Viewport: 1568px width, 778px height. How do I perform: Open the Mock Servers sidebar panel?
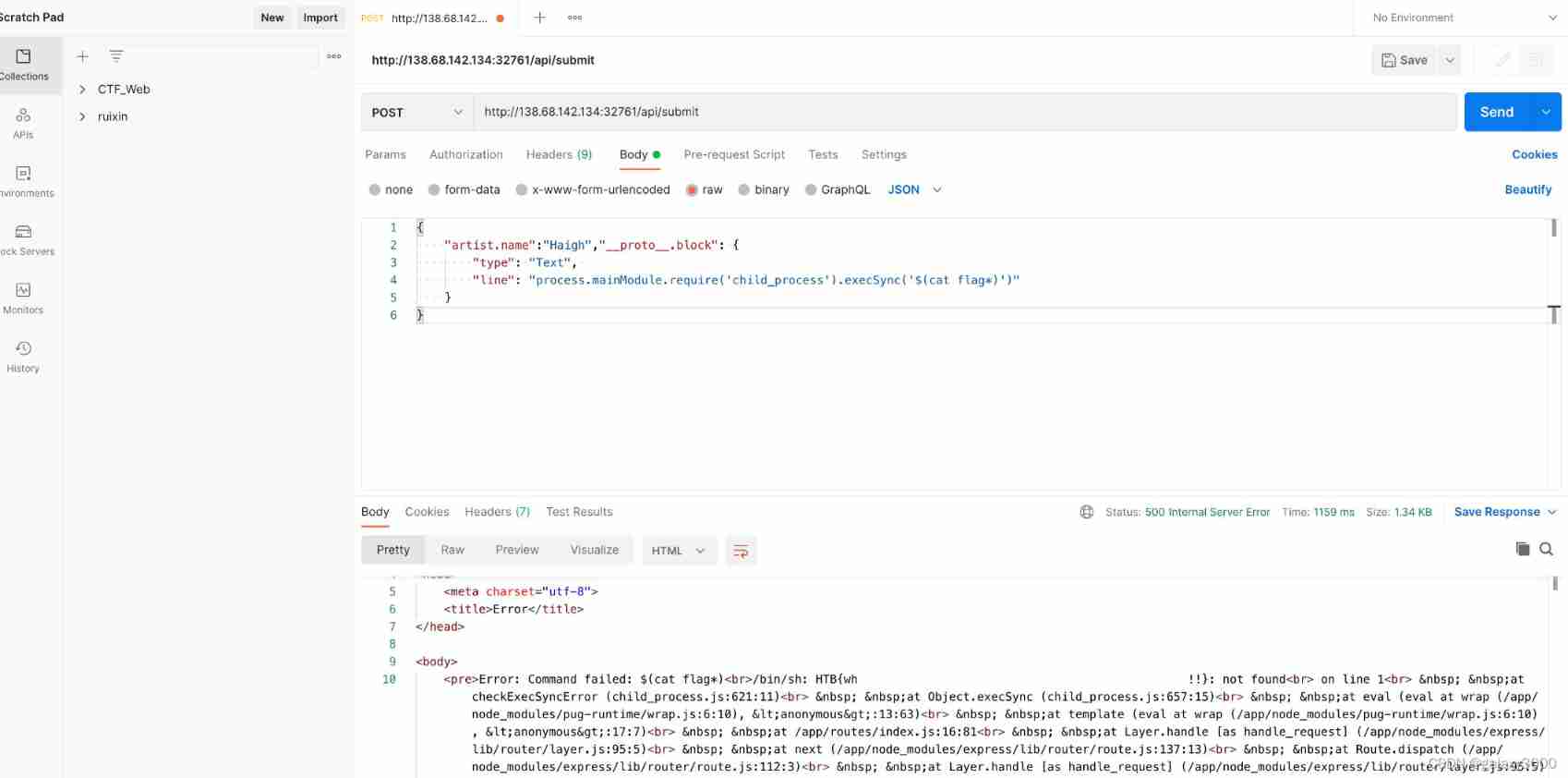tap(24, 239)
